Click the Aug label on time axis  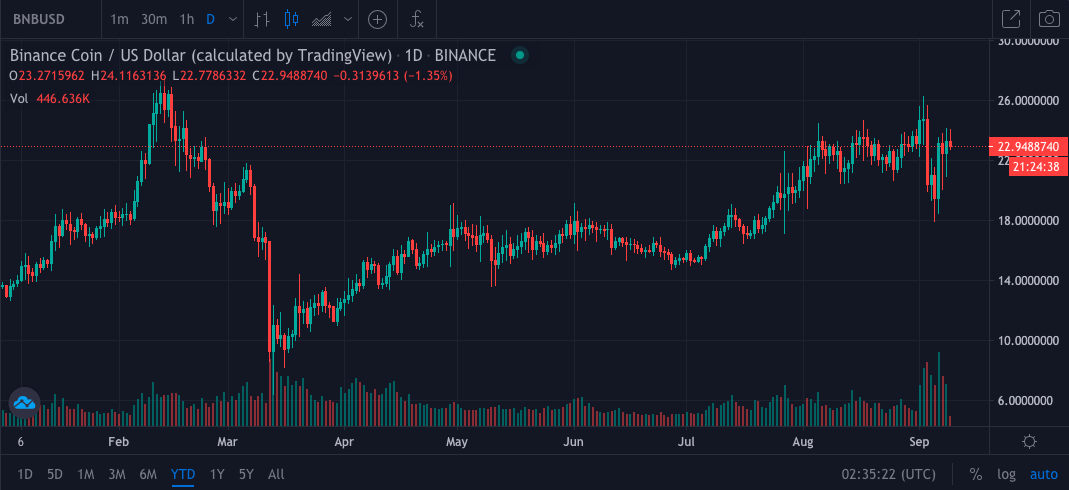pos(803,442)
